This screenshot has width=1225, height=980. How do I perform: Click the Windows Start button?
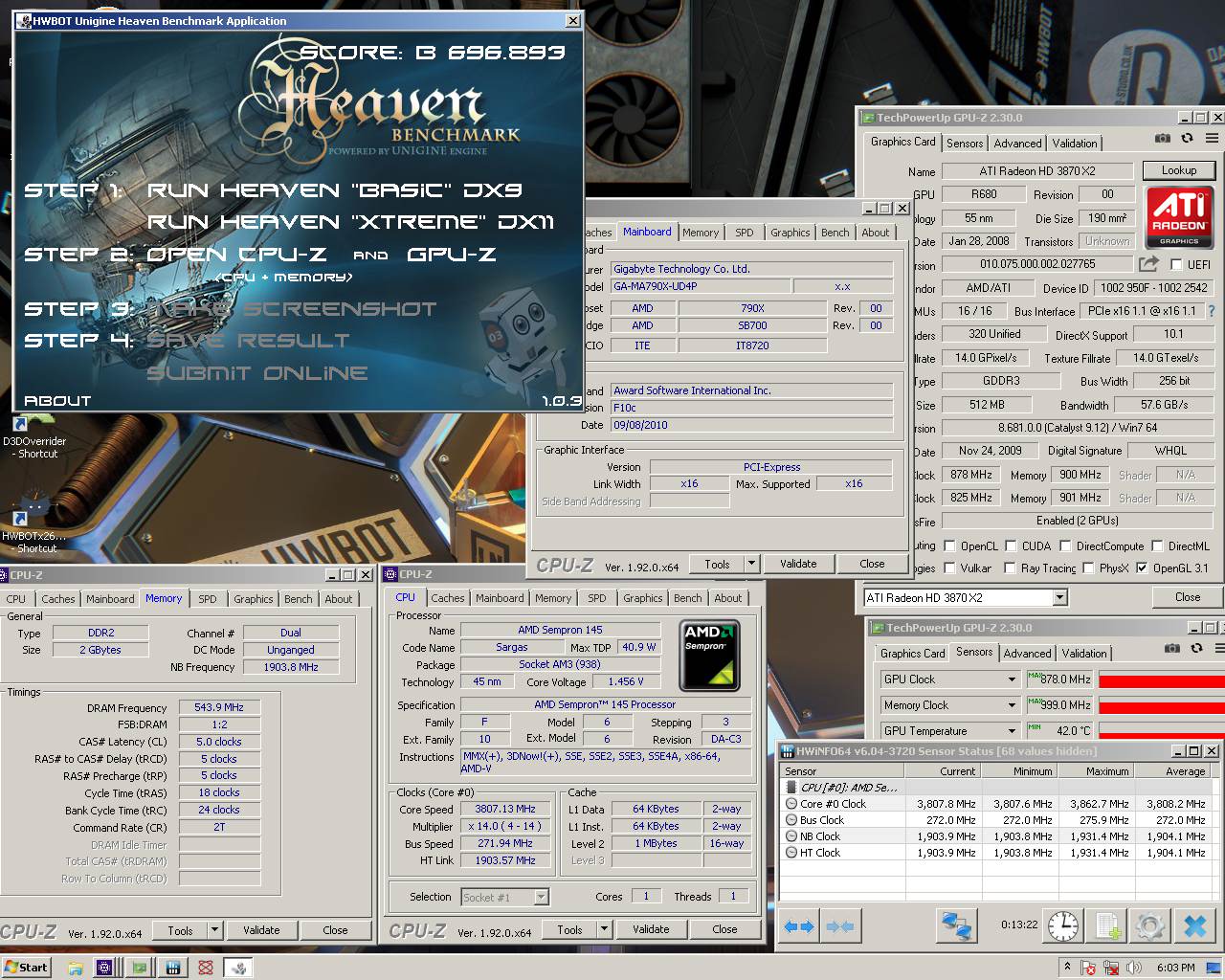click(26, 968)
